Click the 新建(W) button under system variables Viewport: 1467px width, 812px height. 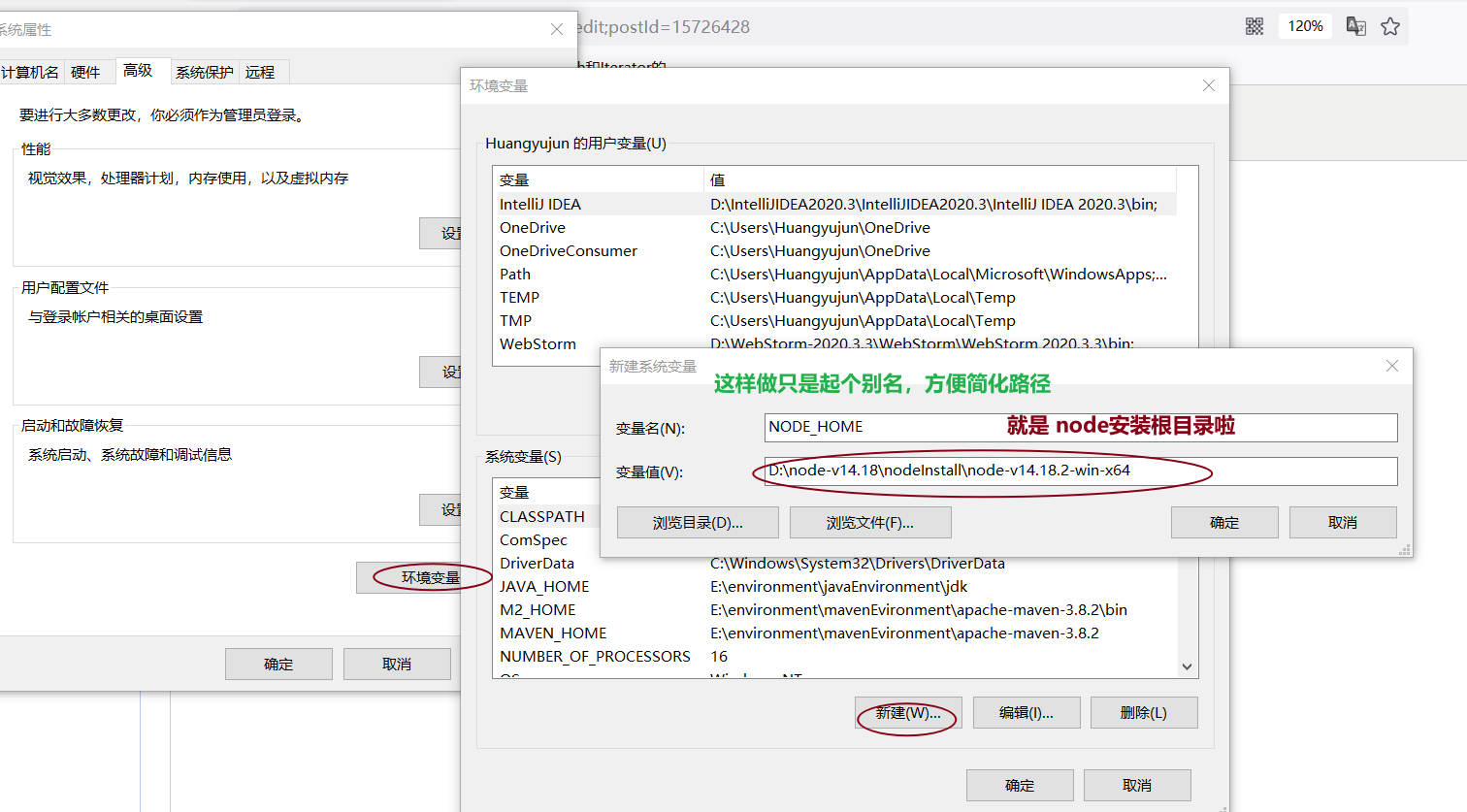click(x=908, y=712)
